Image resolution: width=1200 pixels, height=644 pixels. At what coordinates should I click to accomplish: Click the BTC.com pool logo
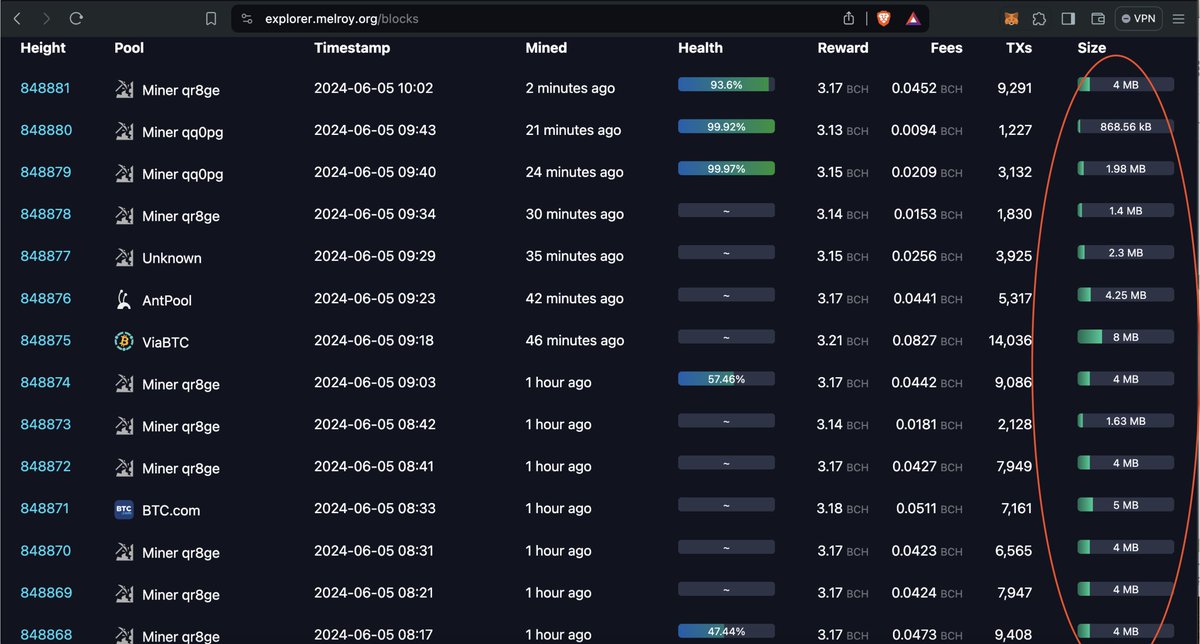point(124,509)
